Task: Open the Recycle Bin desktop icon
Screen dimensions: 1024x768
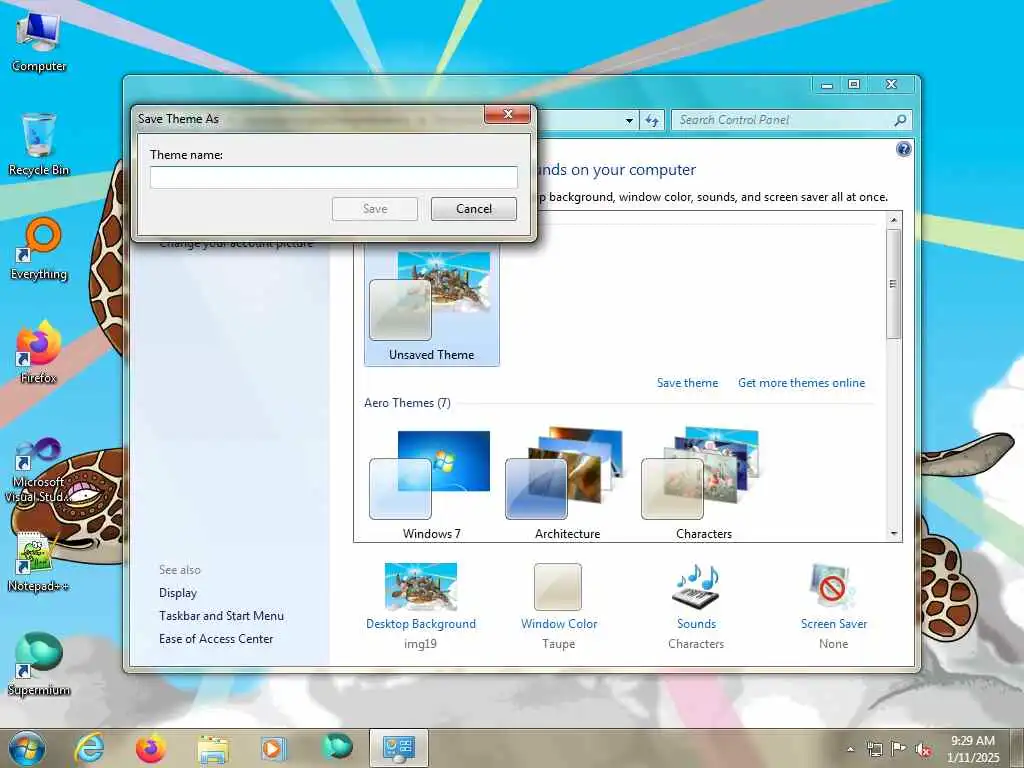Action: pyautogui.click(x=39, y=145)
